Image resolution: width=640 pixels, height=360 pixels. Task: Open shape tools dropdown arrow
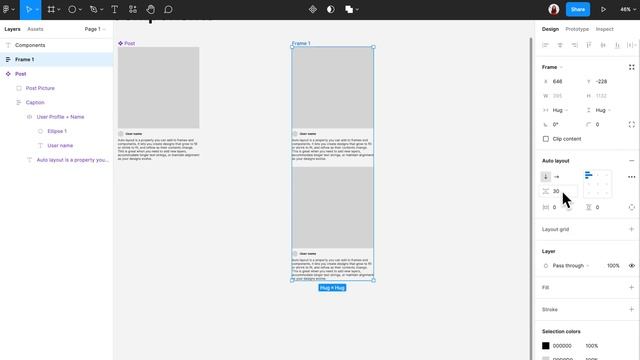(80, 10)
